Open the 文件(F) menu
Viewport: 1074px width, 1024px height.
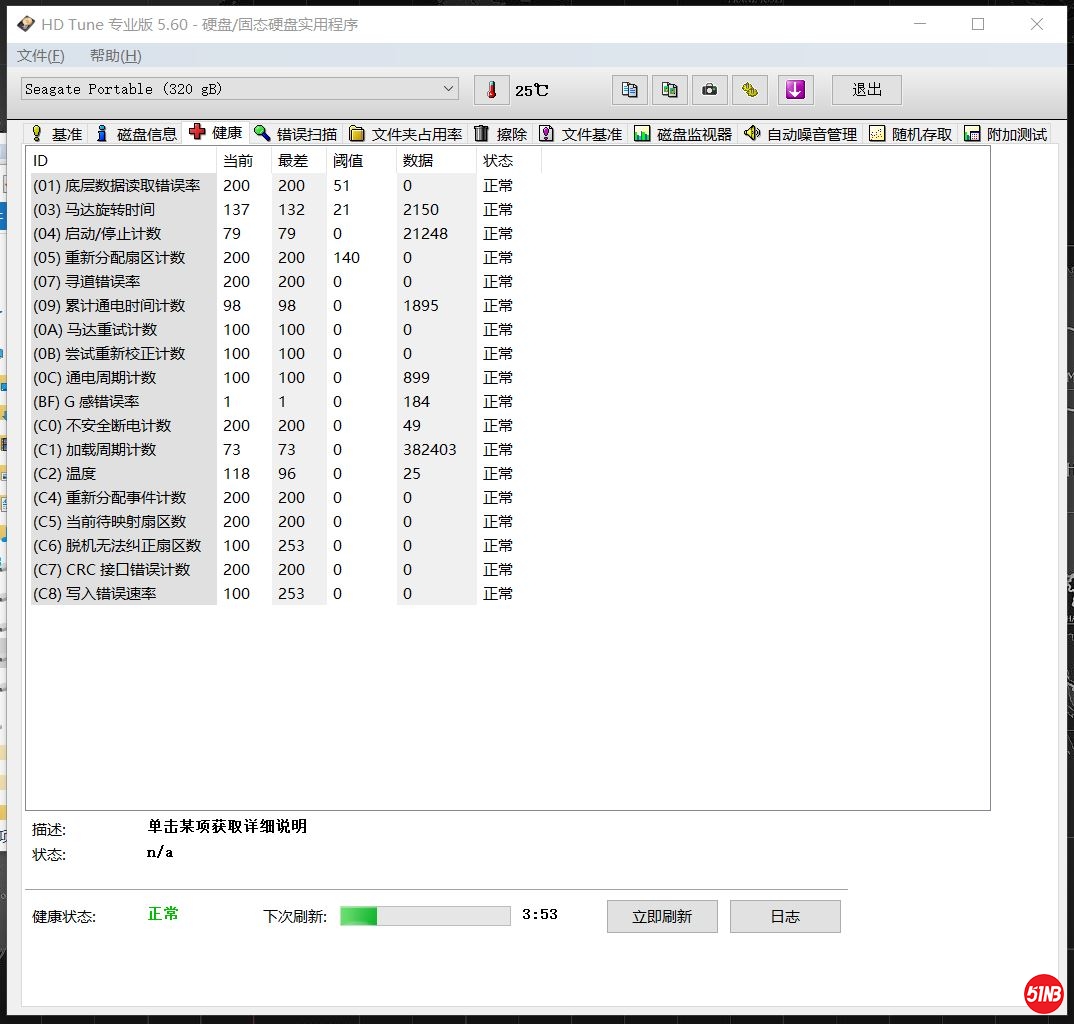click(40, 56)
